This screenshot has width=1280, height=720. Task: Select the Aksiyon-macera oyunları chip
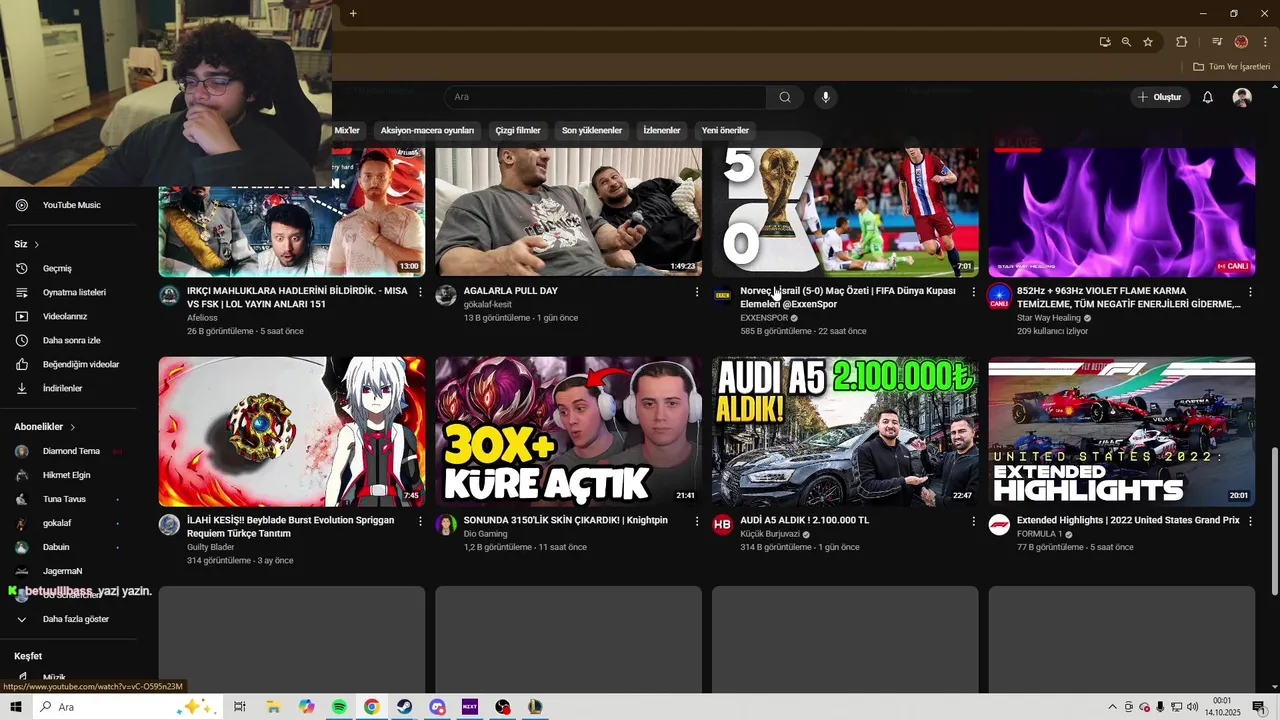pyautogui.click(x=427, y=130)
